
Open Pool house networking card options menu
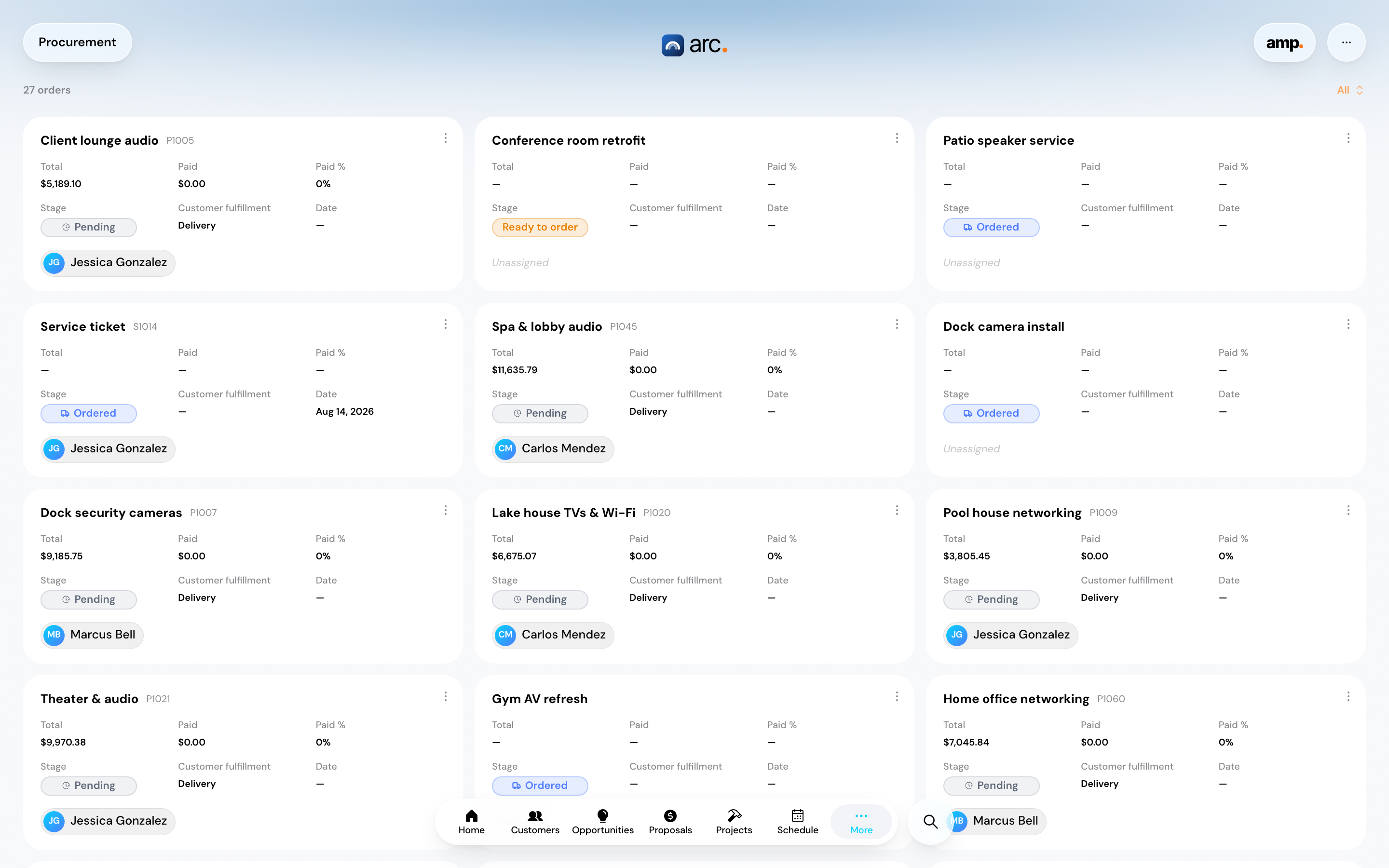click(1348, 510)
